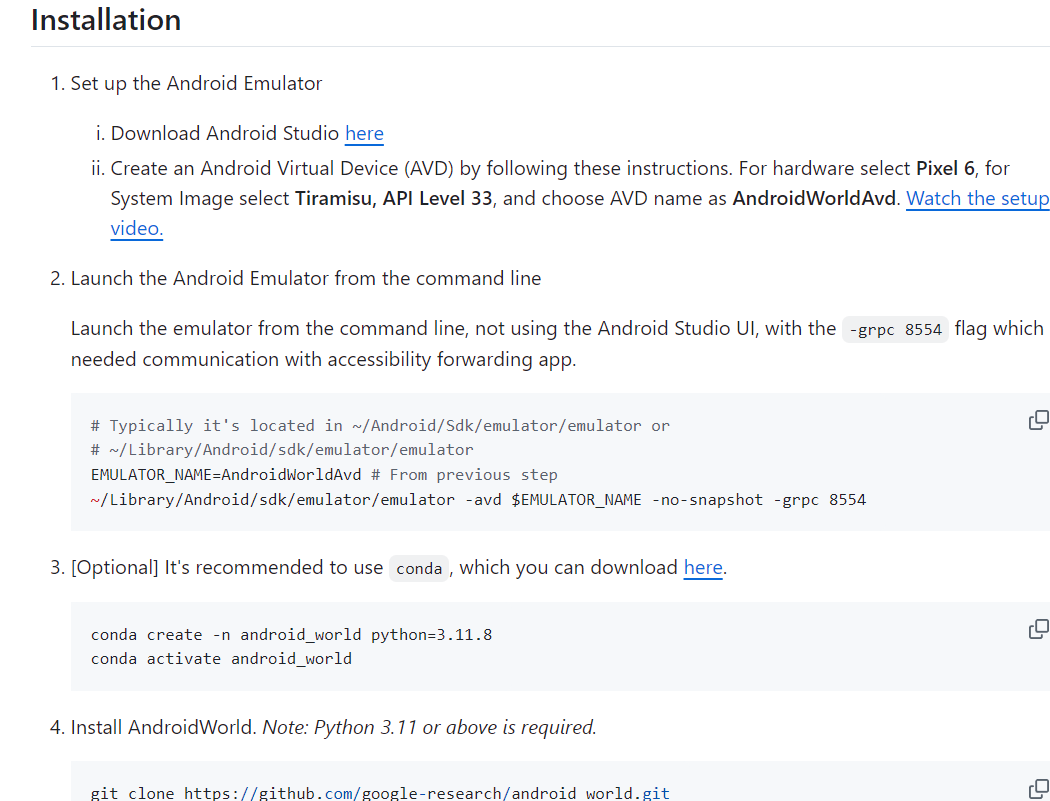This screenshot has height=801, width=1050.
Task: Copy the git clone command block
Action: 1039,789
